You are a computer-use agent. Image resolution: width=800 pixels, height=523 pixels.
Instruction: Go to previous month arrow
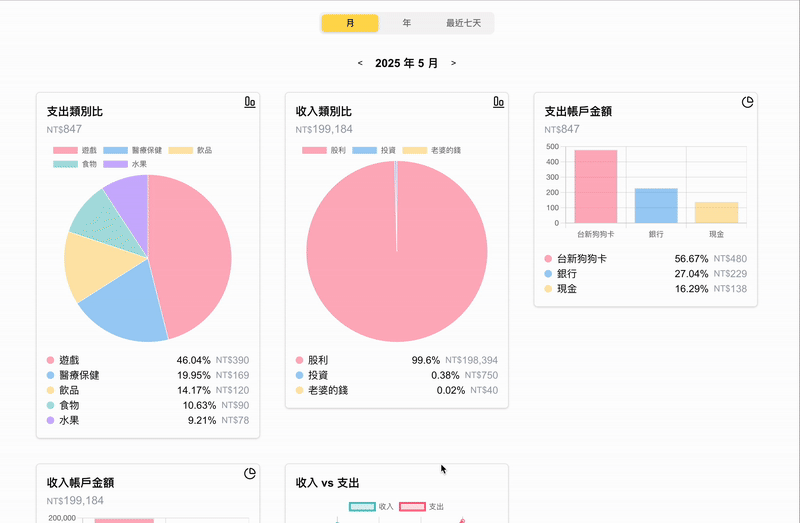[360, 63]
